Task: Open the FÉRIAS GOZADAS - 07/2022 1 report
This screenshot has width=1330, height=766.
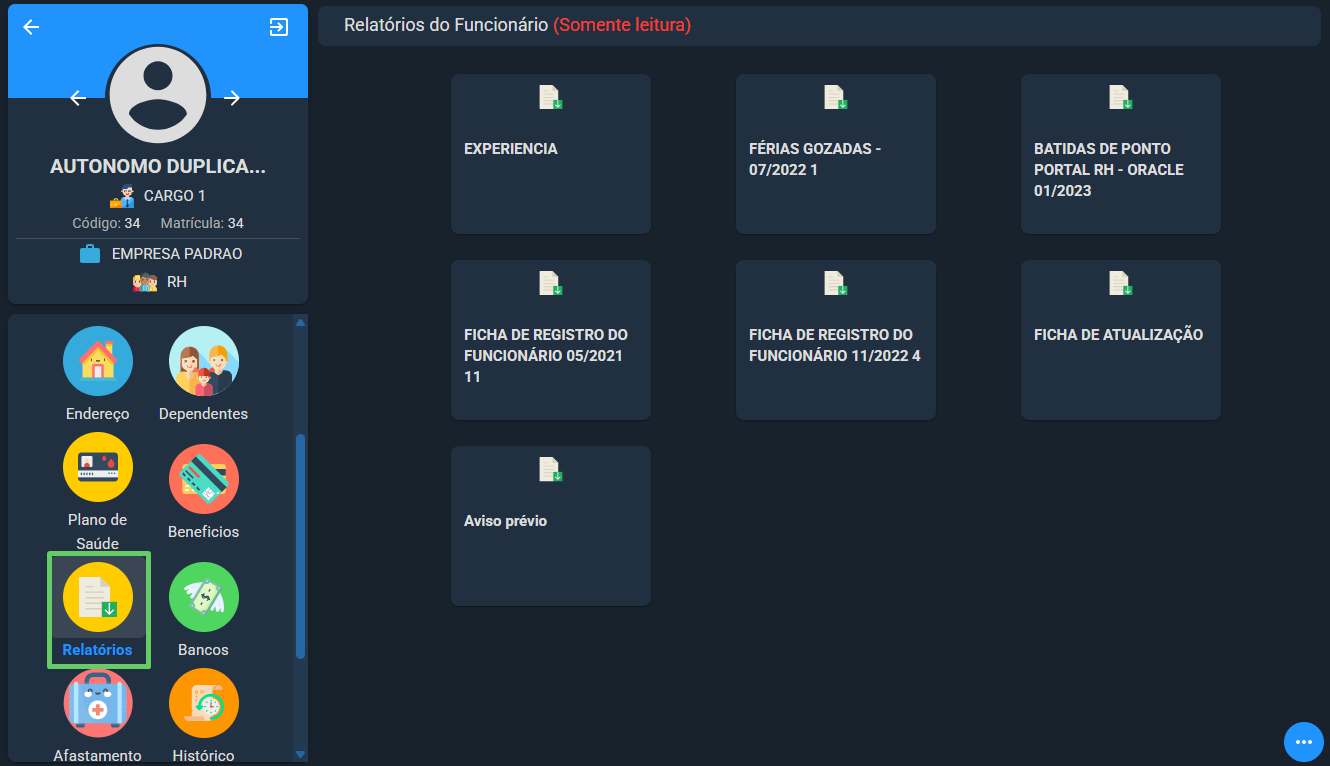Action: [x=815, y=159]
